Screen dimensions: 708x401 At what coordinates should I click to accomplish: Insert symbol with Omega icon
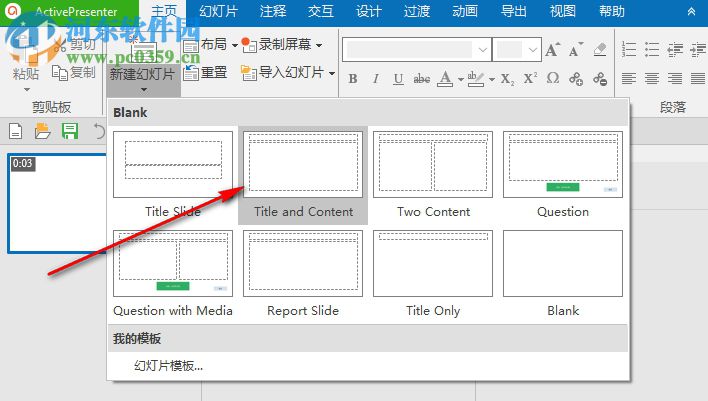tap(553, 79)
